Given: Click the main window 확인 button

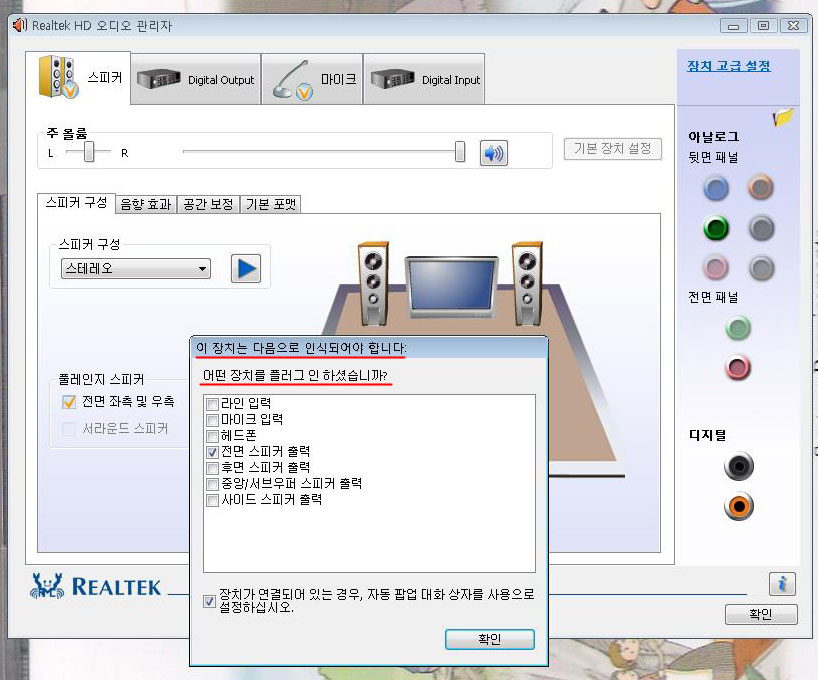Looking at the screenshot, I should 761,614.
